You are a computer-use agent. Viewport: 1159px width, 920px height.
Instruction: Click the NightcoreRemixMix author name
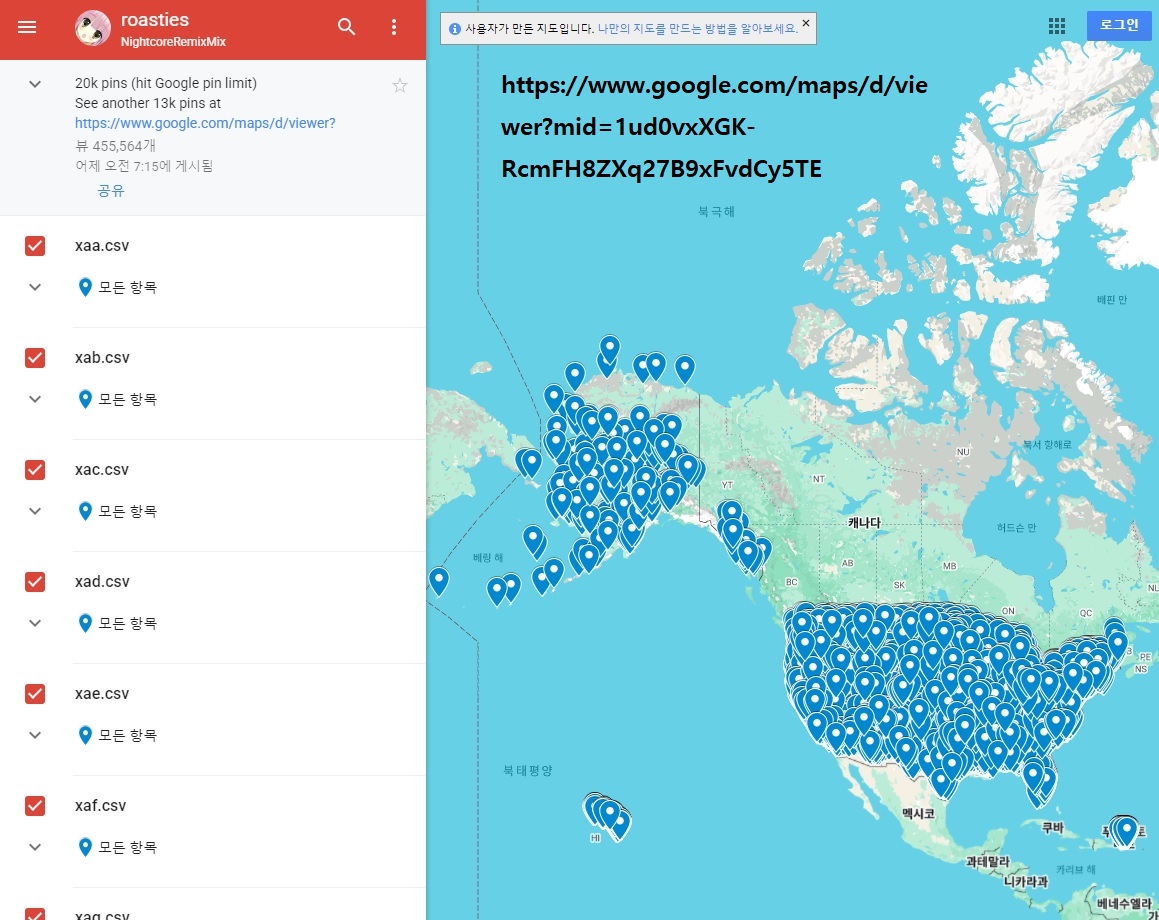(173, 42)
